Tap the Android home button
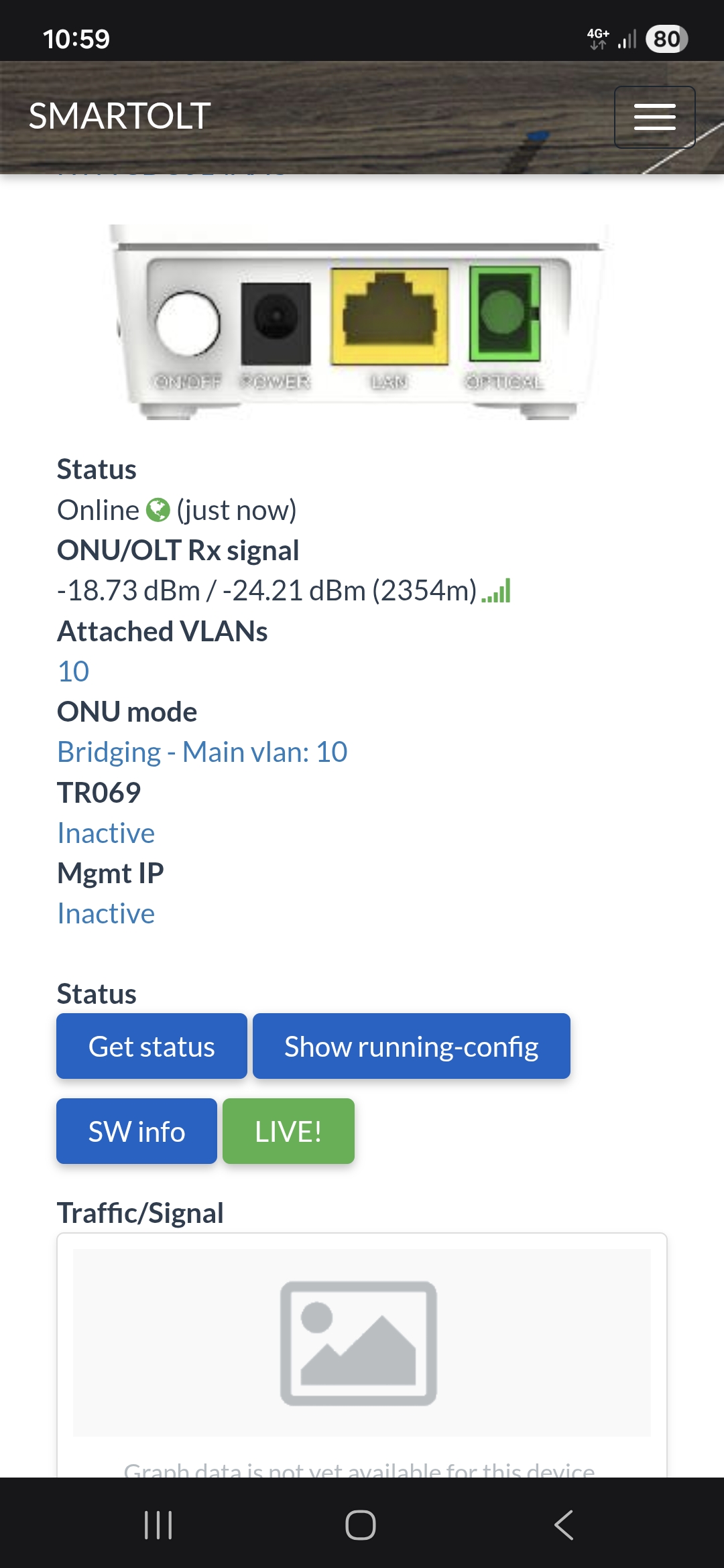This screenshot has width=724, height=1568. tap(361, 1525)
